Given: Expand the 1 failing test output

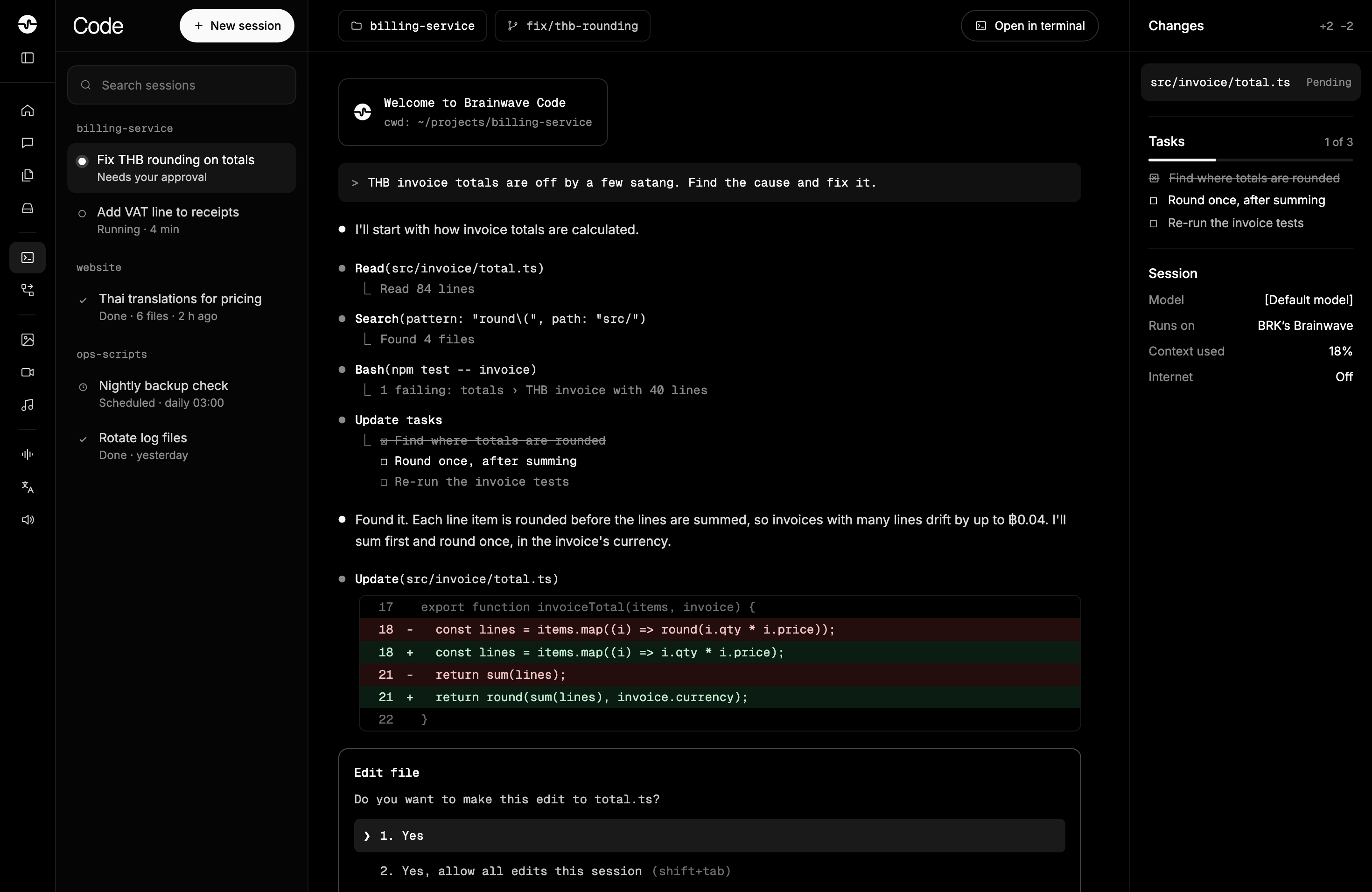Looking at the screenshot, I should [x=543, y=390].
